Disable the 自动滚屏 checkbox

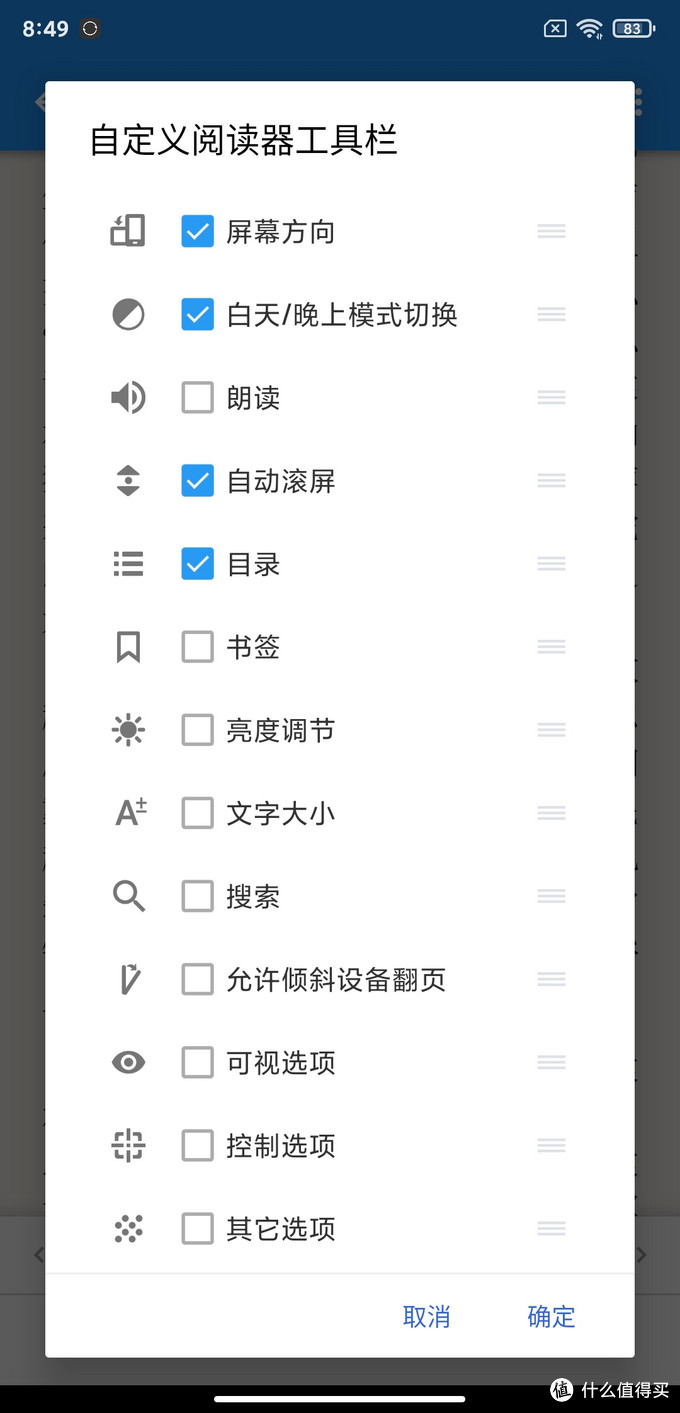[x=197, y=480]
